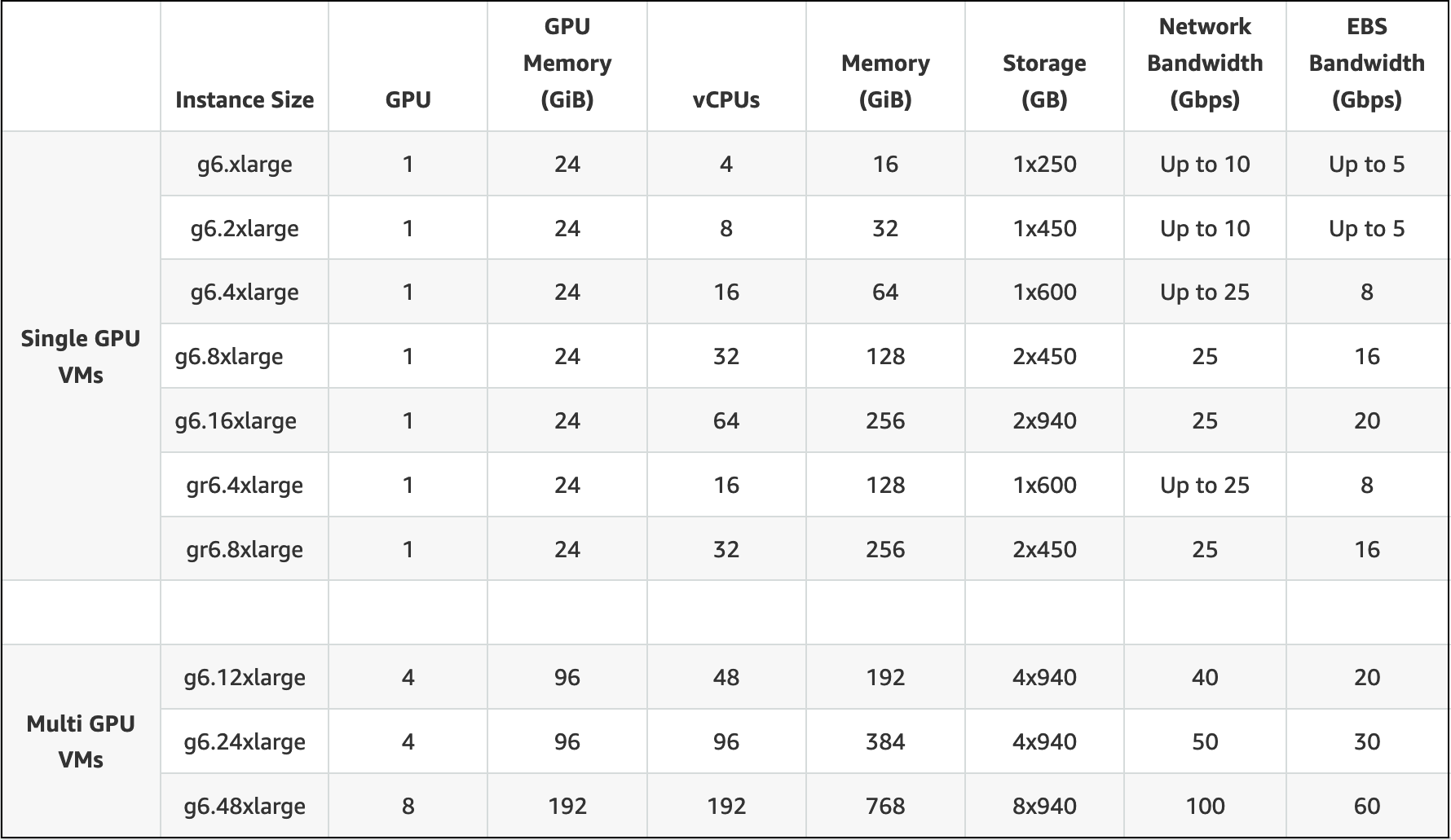Select the g6.xlarge instance size cell
This screenshot has height=840, width=1451.
click(245, 164)
